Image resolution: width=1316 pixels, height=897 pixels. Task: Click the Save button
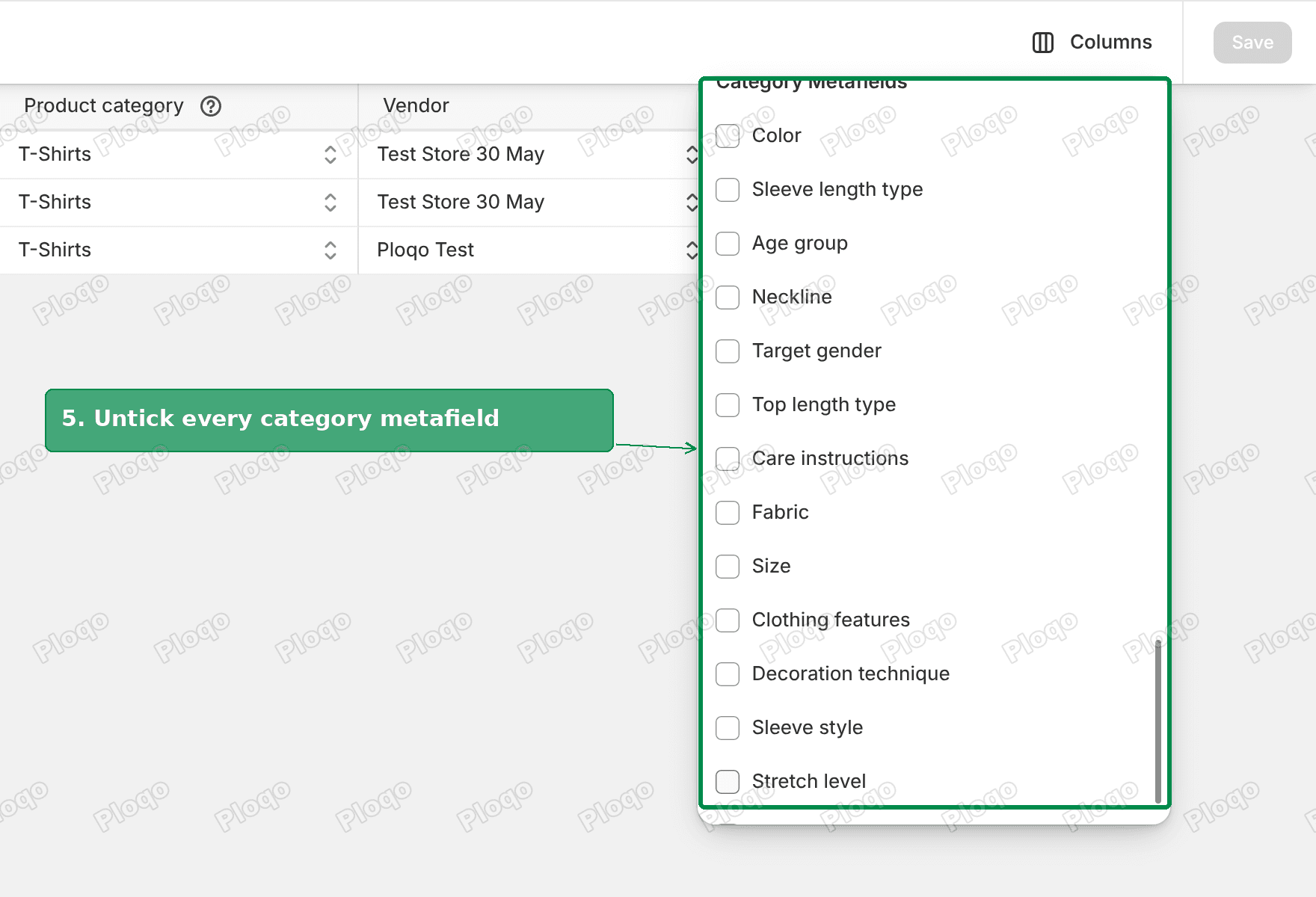(1252, 43)
